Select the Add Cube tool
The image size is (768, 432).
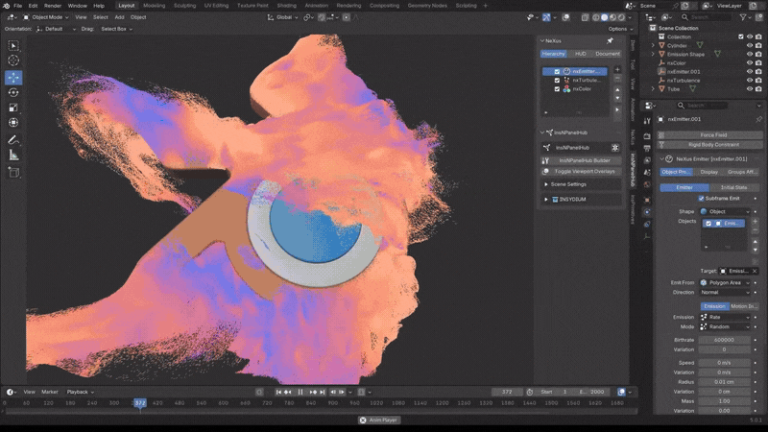[x=13, y=172]
